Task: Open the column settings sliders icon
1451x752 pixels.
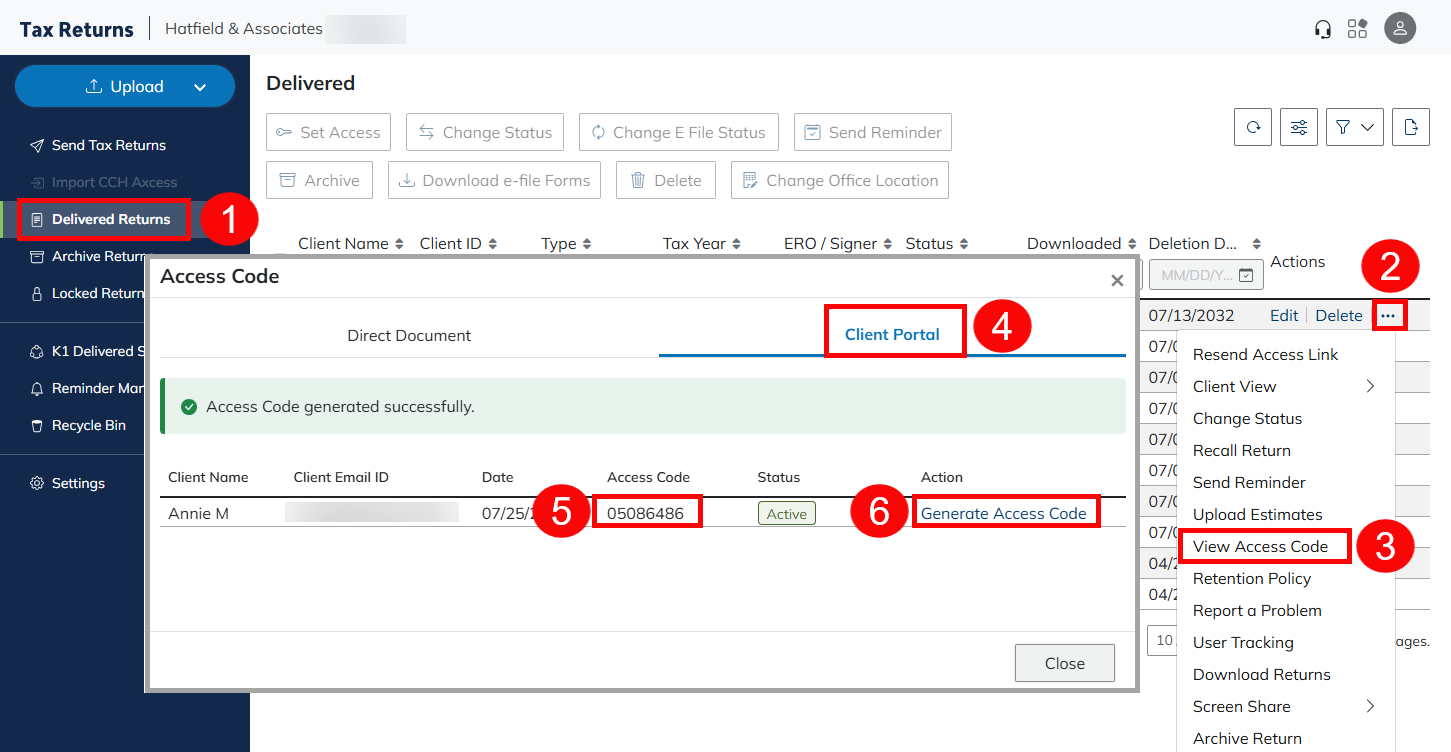Action: (1299, 128)
